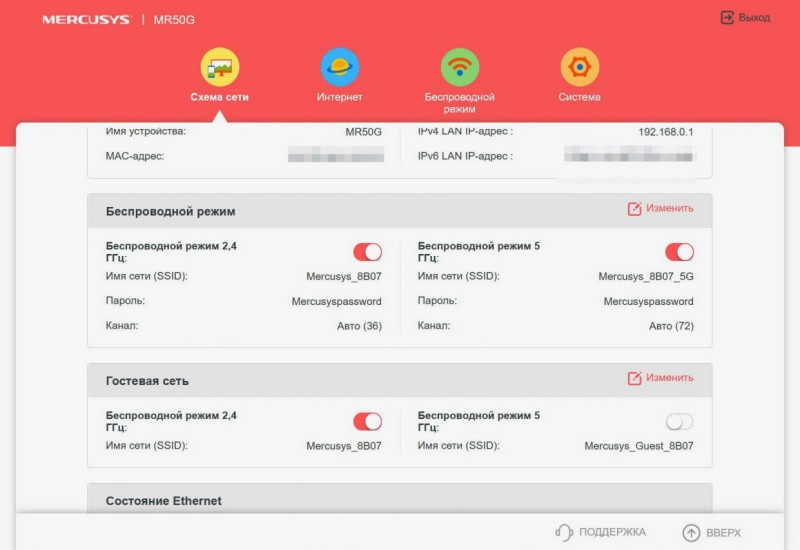Click the Беспроводной режим 5 ГГц label in Гостевая сеть
Image resolution: width=800 pixels, height=550 pixels.
[x=479, y=421]
